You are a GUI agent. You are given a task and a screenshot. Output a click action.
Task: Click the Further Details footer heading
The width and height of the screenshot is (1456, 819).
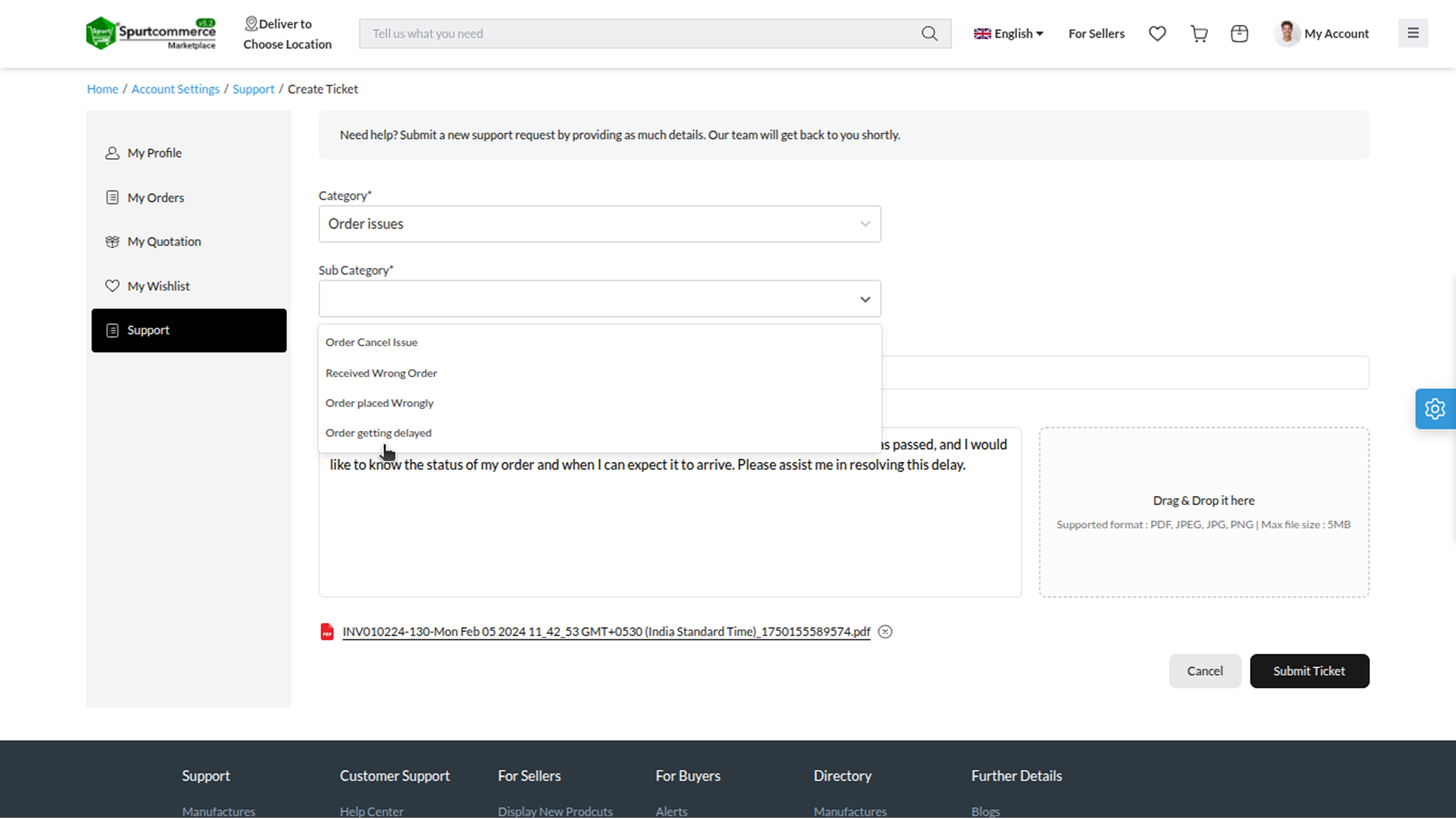(x=1016, y=776)
